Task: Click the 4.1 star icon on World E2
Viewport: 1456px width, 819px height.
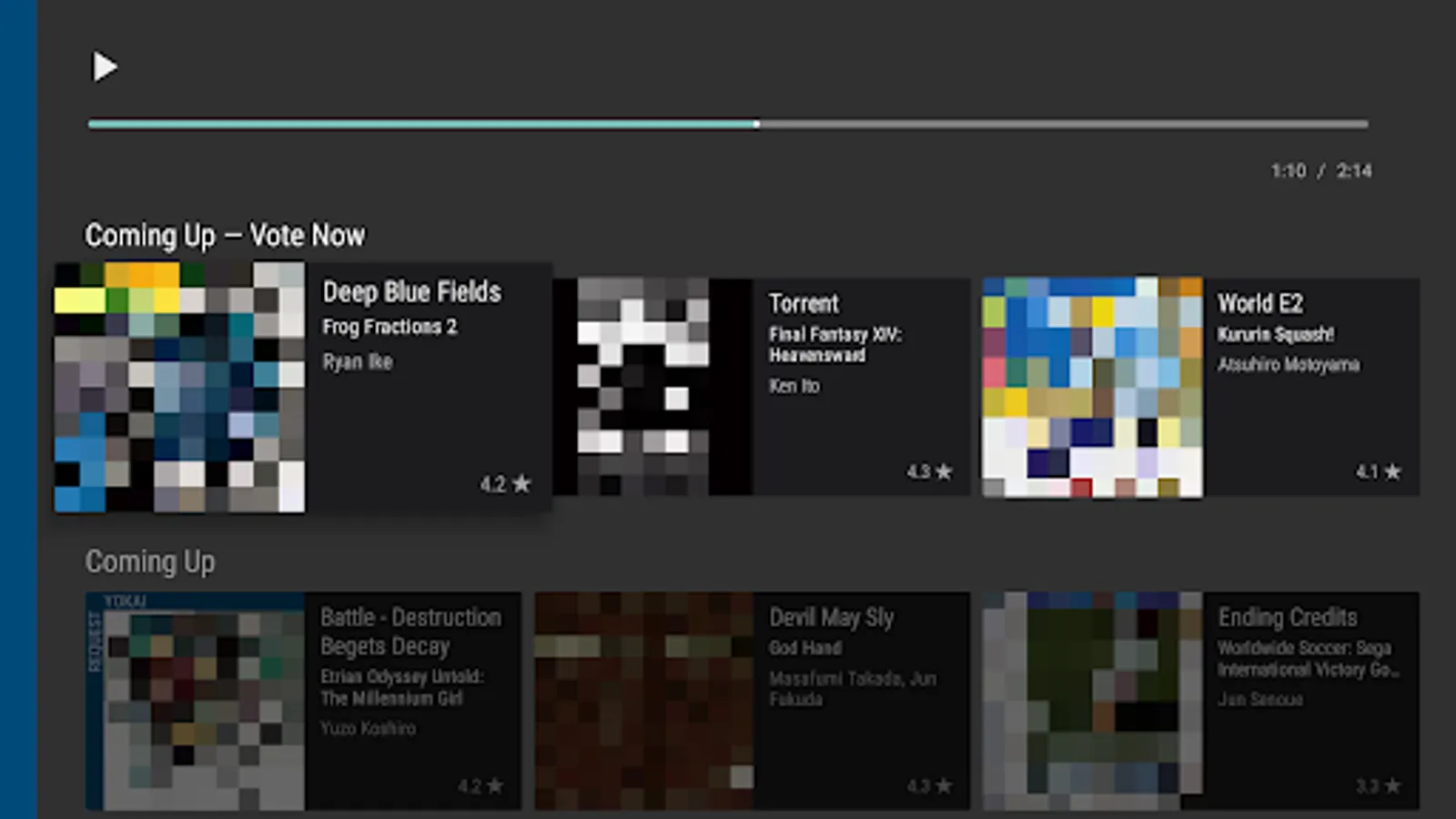Action: (1392, 471)
